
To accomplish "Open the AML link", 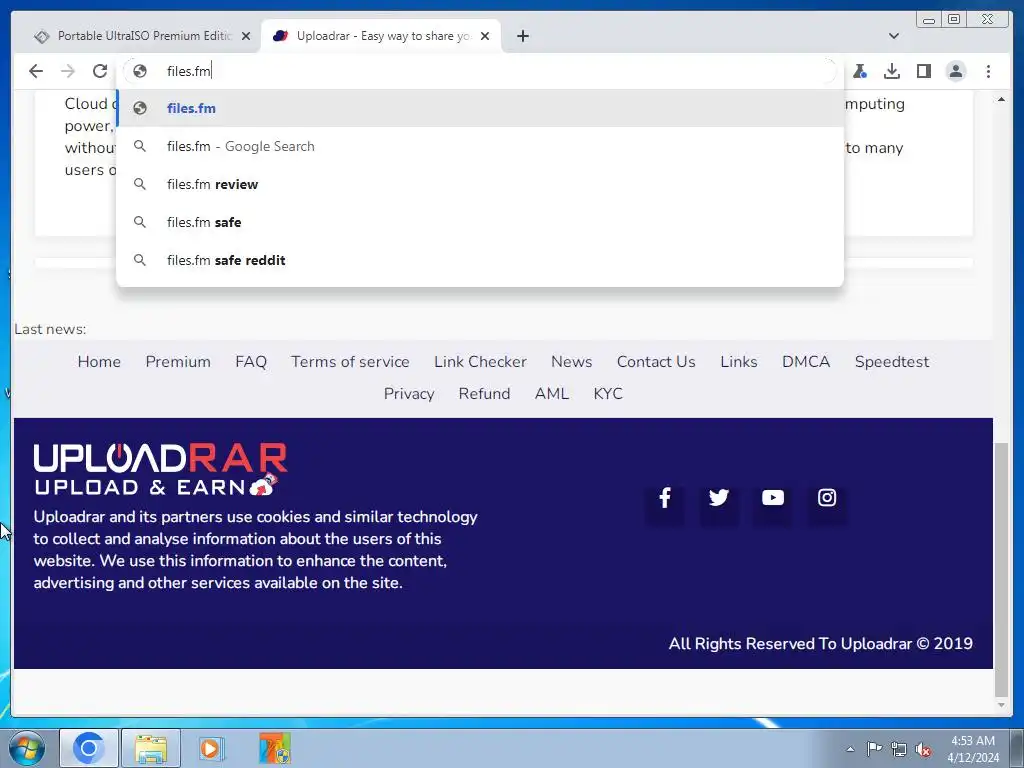I will (552, 394).
